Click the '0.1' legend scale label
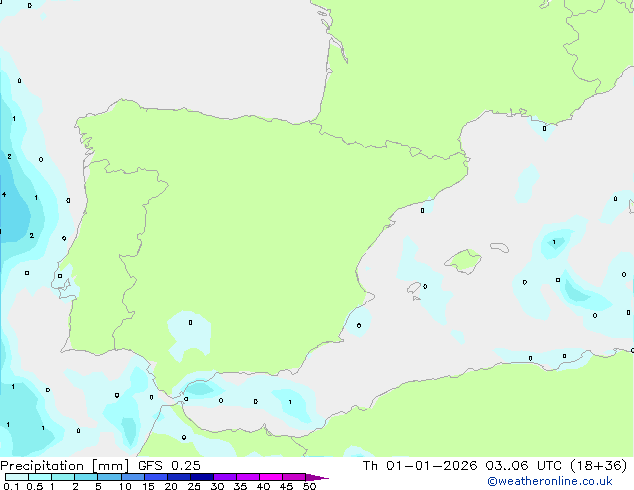The height and width of the screenshot is (490, 634). (x=11, y=486)
